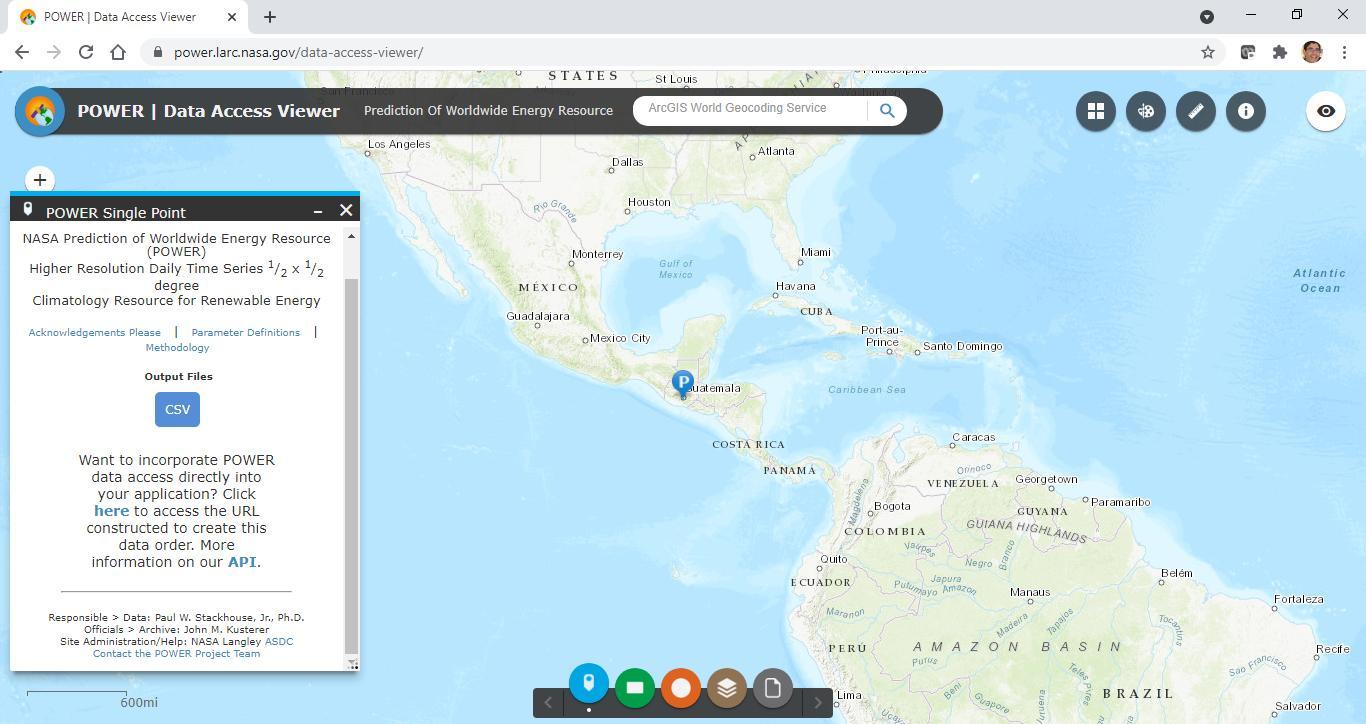Click the 'Bogota' map label

pos(892,506)
